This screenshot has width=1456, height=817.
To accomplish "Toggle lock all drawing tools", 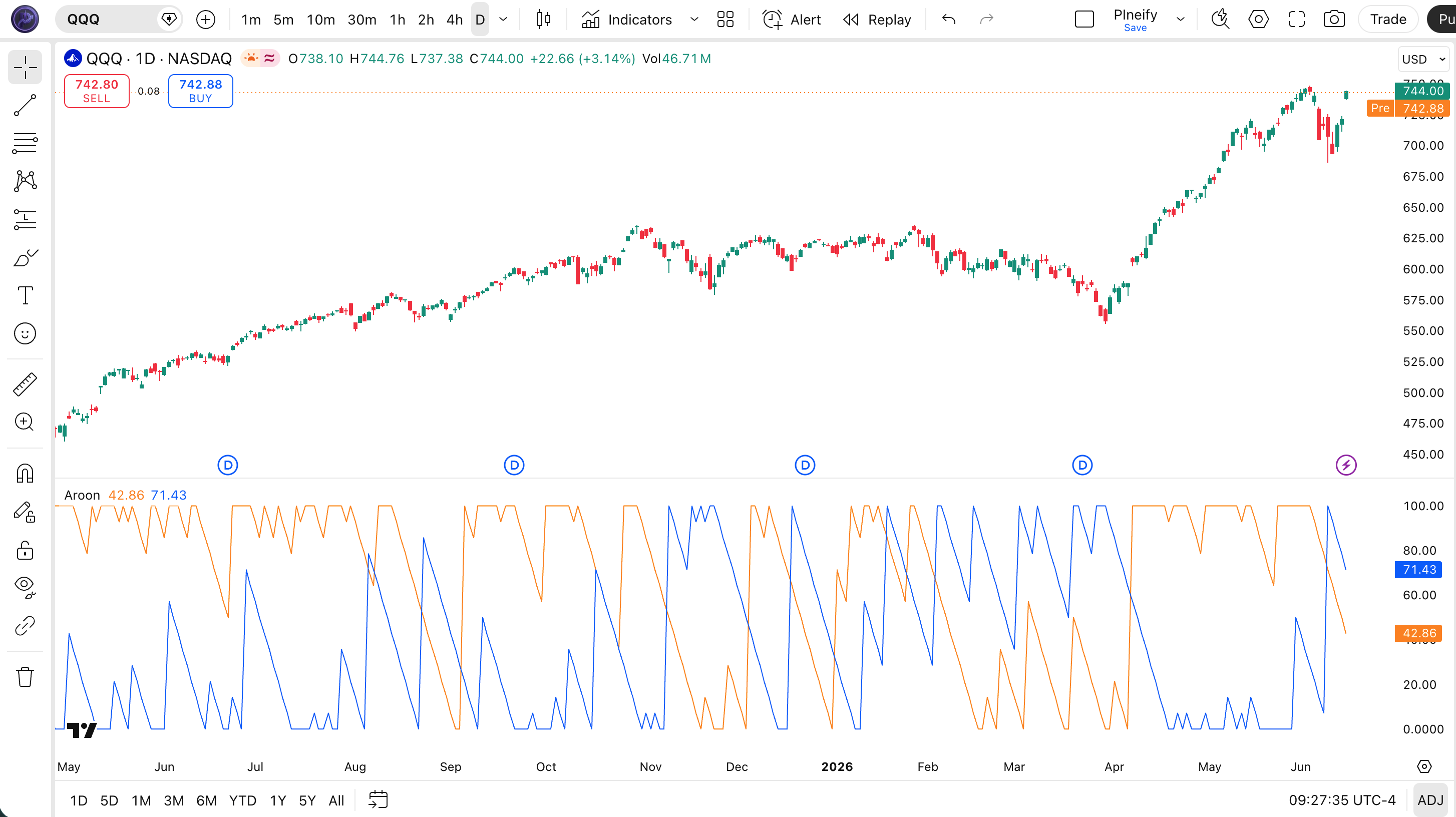I will 25,550.
